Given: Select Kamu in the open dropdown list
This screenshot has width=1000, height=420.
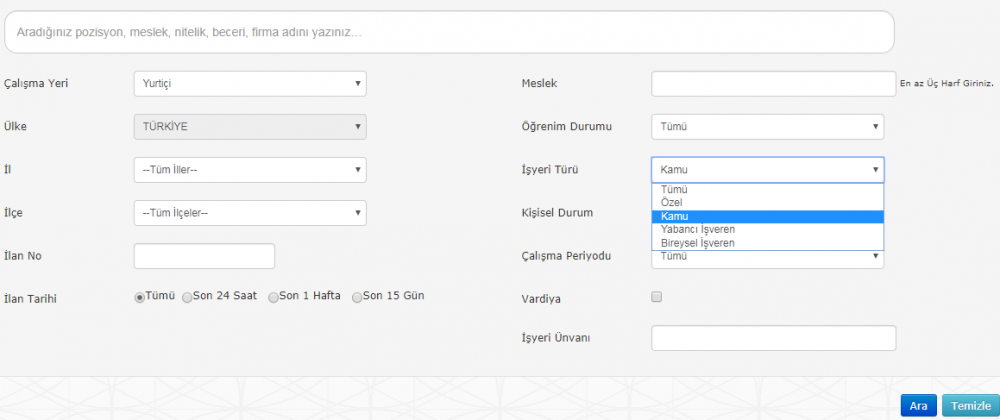Looking at the screenshot, I should (x=768, y=217).
